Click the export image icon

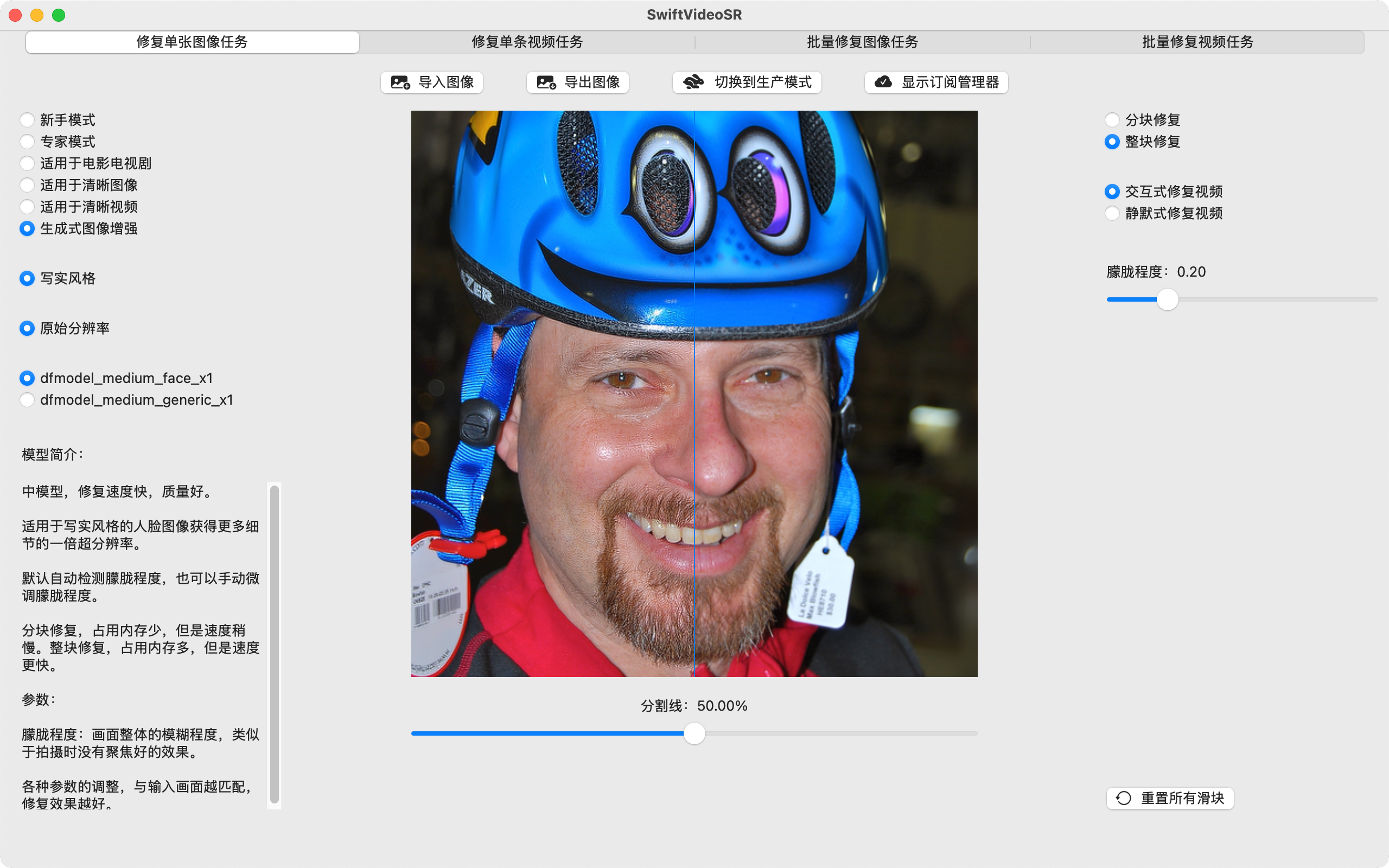pos(546,82)
